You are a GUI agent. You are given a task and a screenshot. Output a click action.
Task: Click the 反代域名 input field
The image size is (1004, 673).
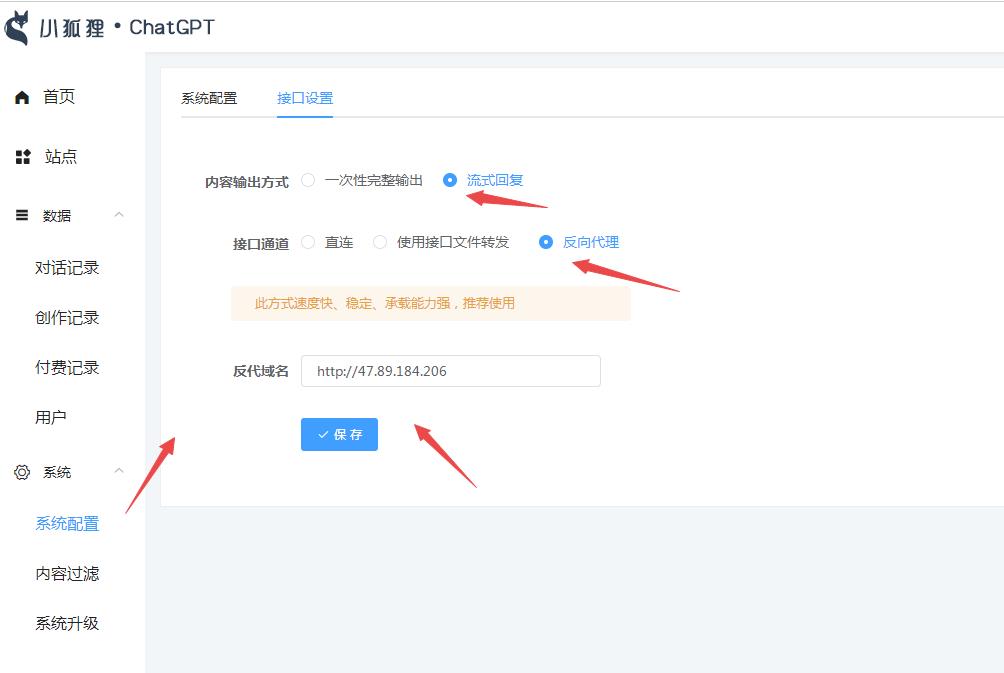click(451, 371)
